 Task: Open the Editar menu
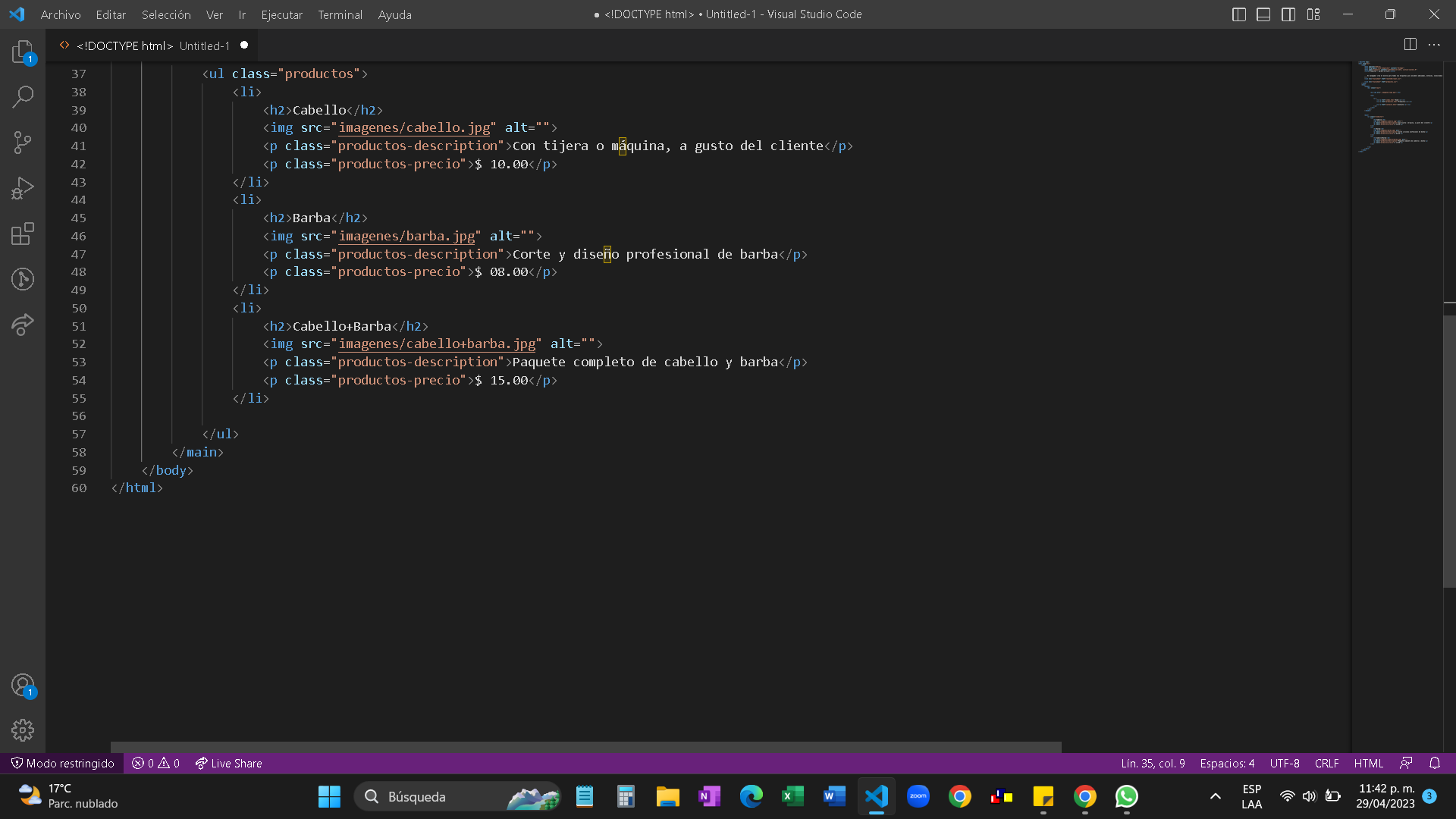[111, 14]
